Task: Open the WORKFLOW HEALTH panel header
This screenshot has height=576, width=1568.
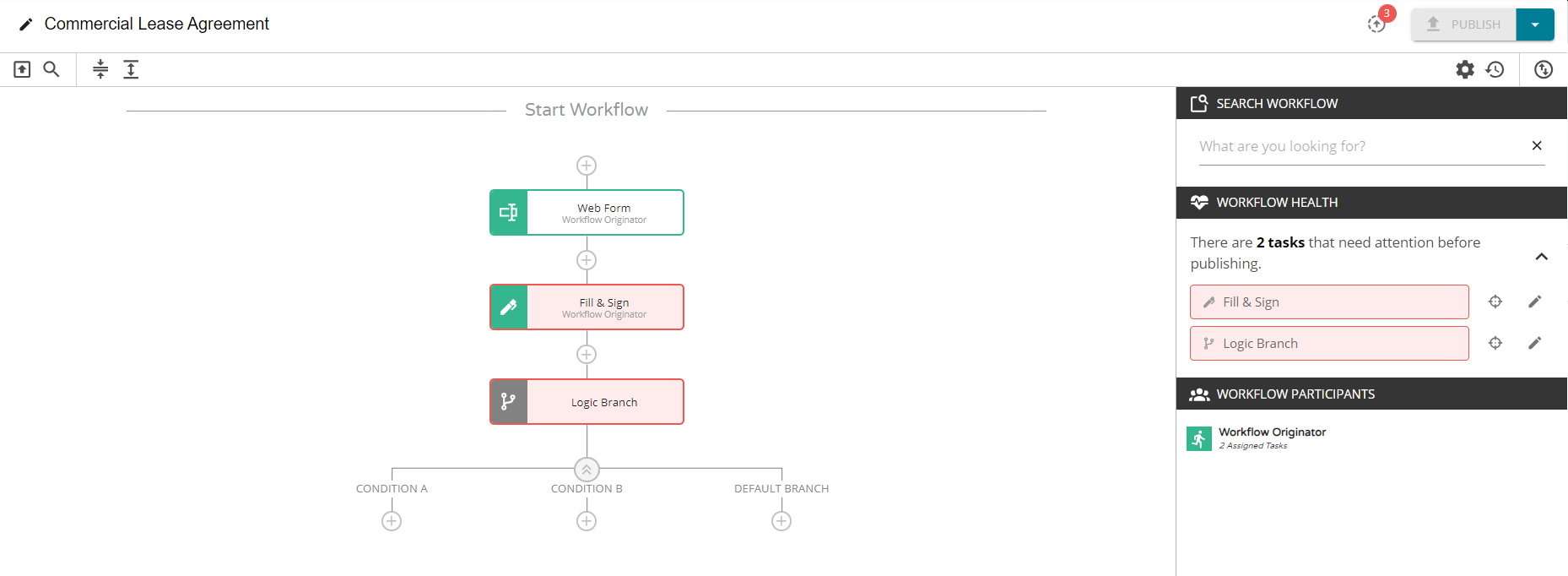Action: tap(1276, 202)
